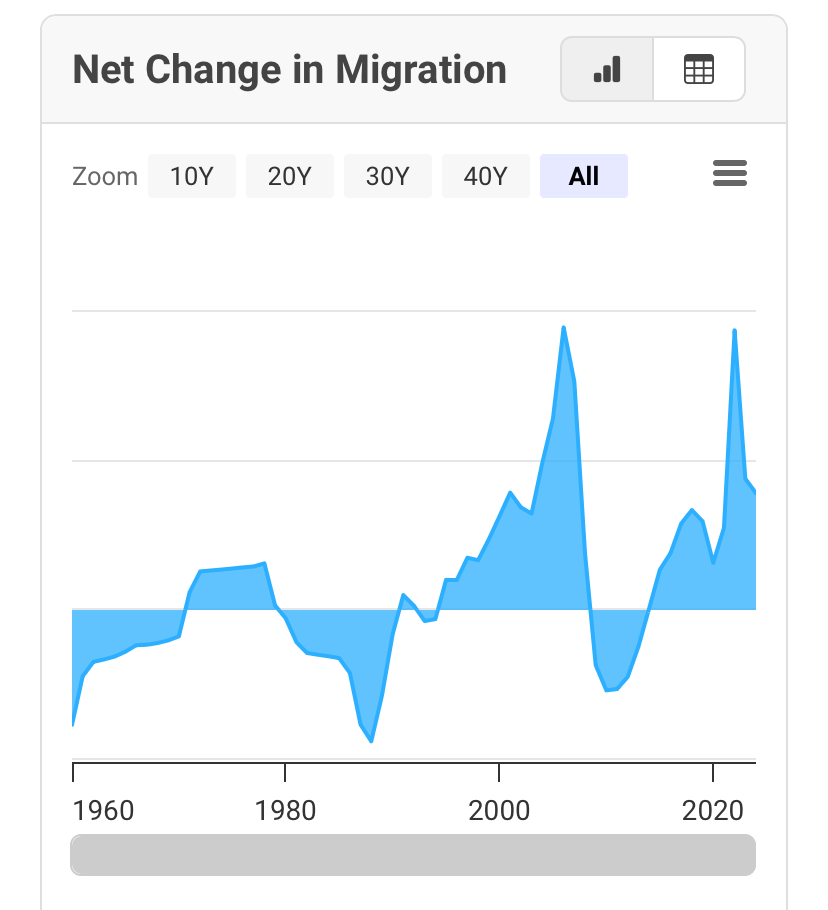
Task: Click the migration peak near 2022
Action: (735, 331)
